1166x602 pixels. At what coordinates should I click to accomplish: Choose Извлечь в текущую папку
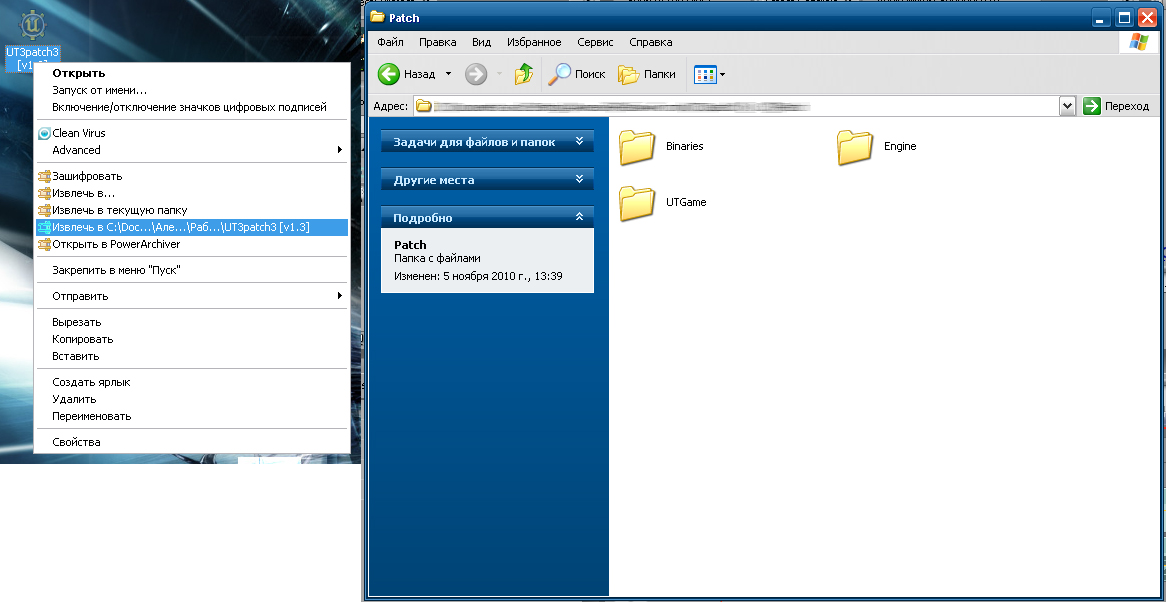(x=119, y=210)
